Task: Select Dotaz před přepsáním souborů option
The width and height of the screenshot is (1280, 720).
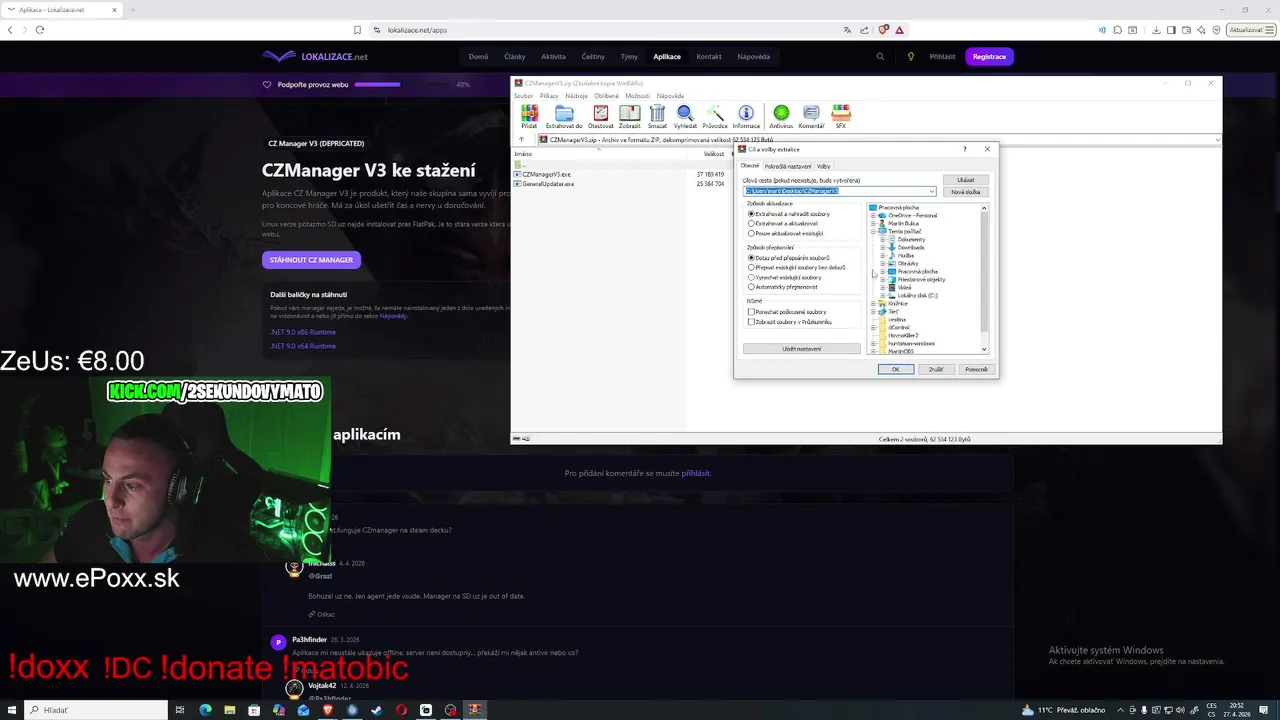Action: [789, 258]
